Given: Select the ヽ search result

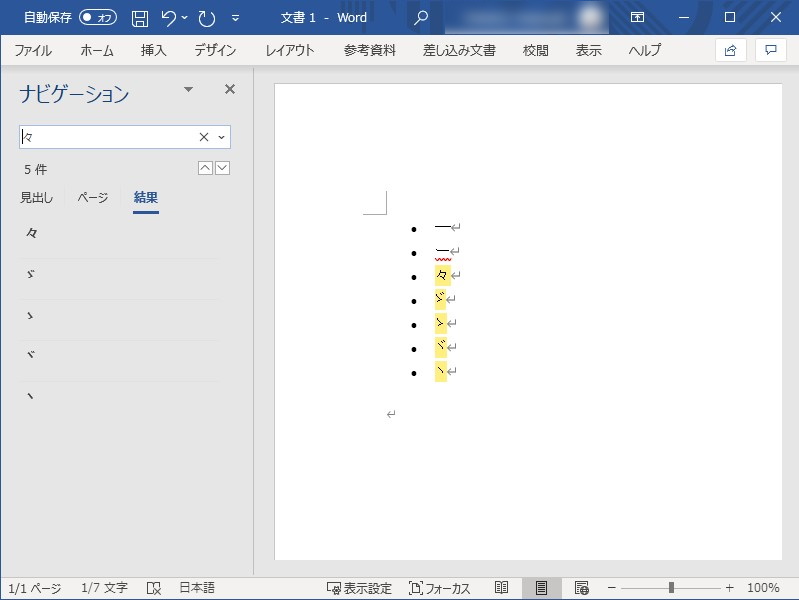Looking at the screenshot, I should 120,397.
